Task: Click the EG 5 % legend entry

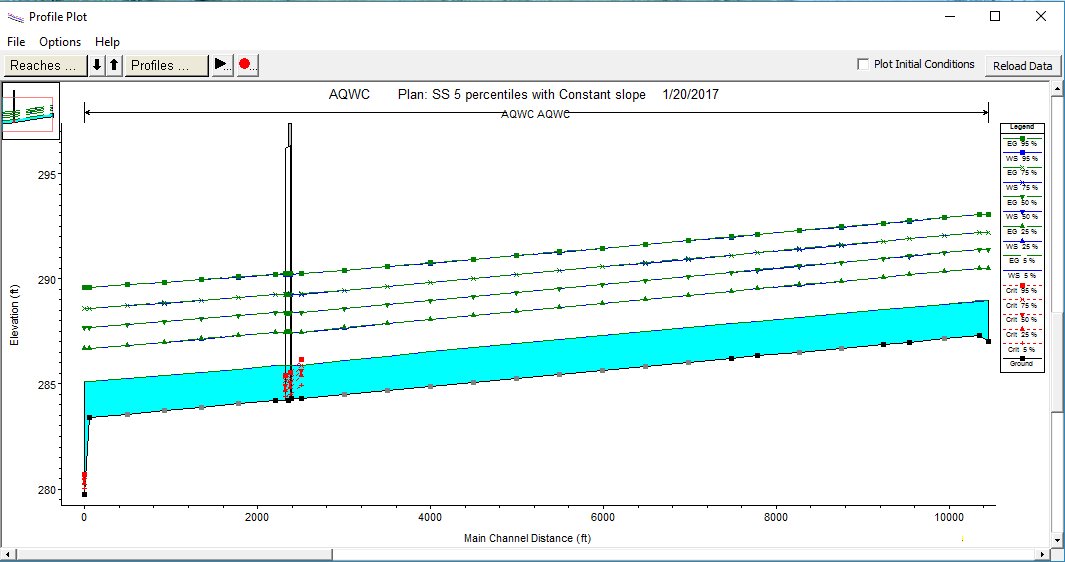Action: (x=1022, y=260)
